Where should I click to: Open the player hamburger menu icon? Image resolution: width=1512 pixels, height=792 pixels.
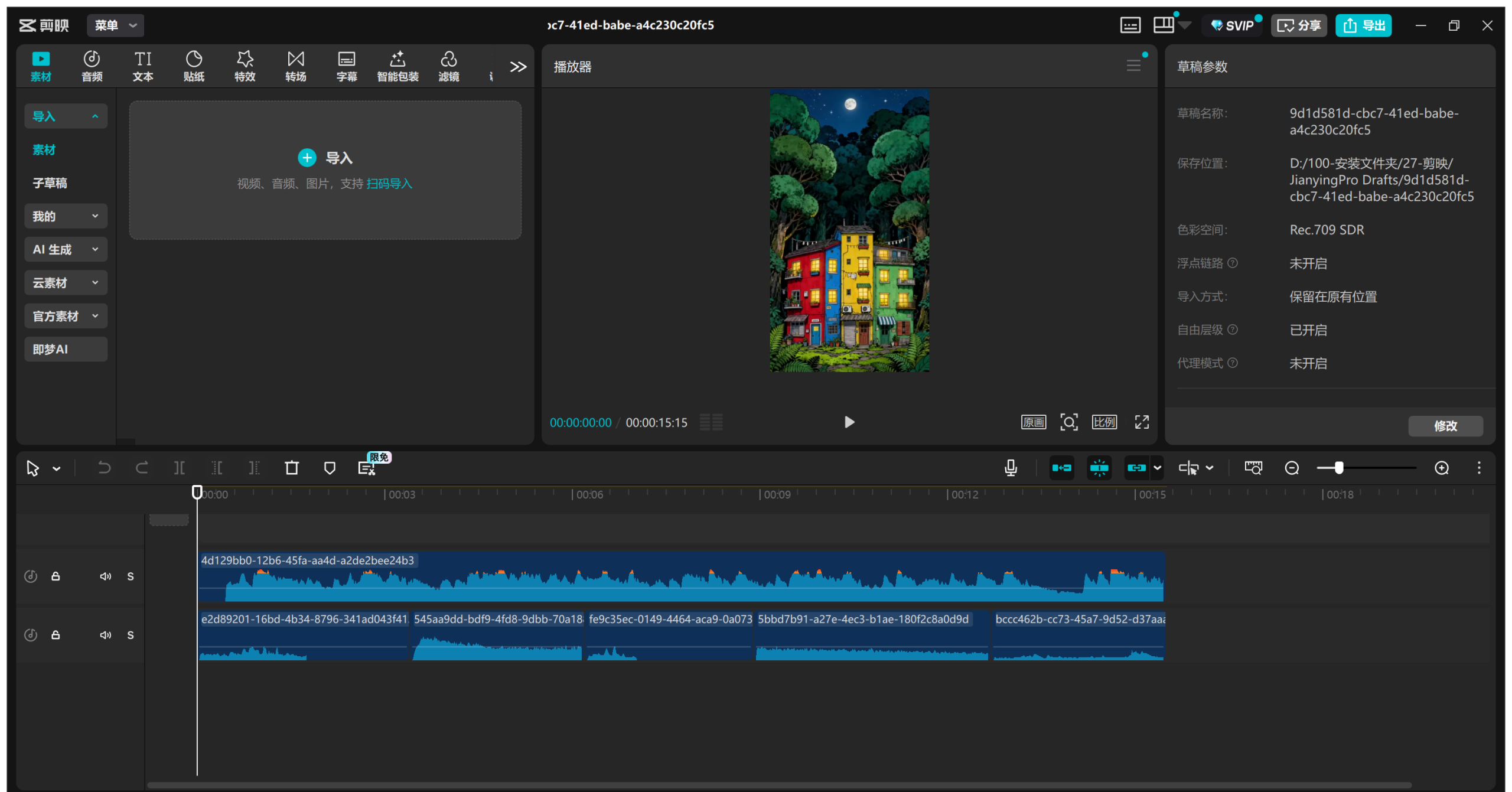(x=1133, y=66)
